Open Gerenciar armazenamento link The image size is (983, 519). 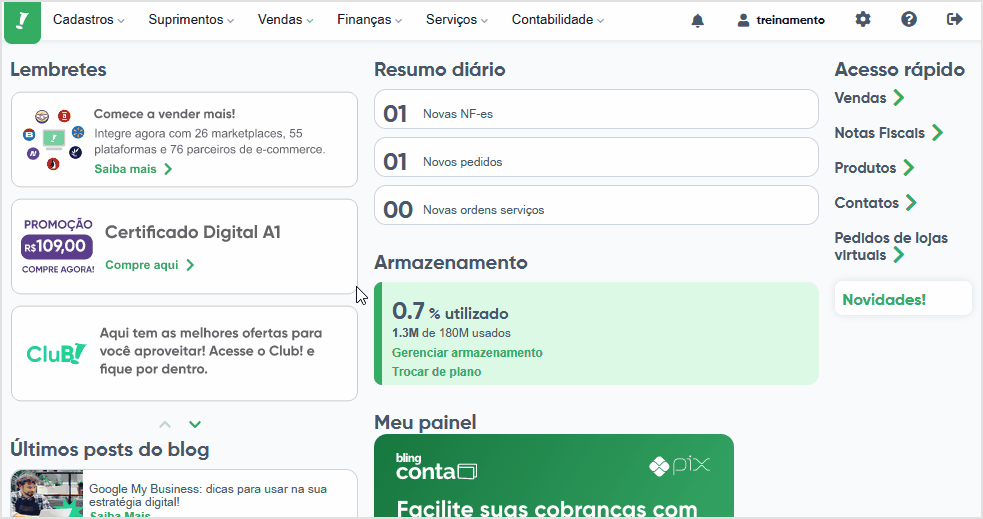pos(467,353)
